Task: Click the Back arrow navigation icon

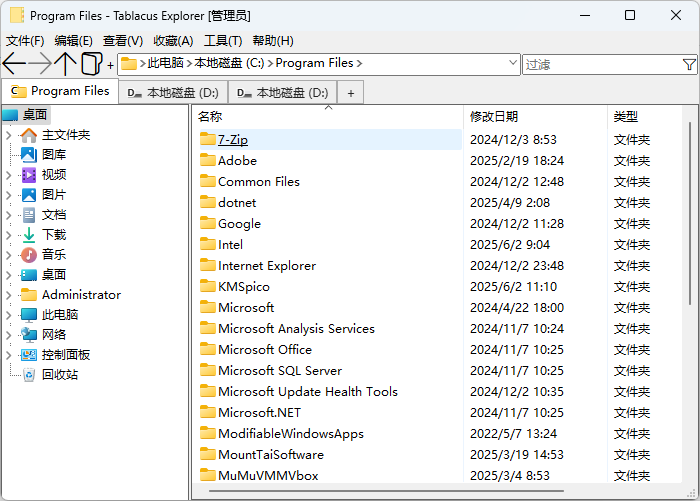Action: point(14,64)
